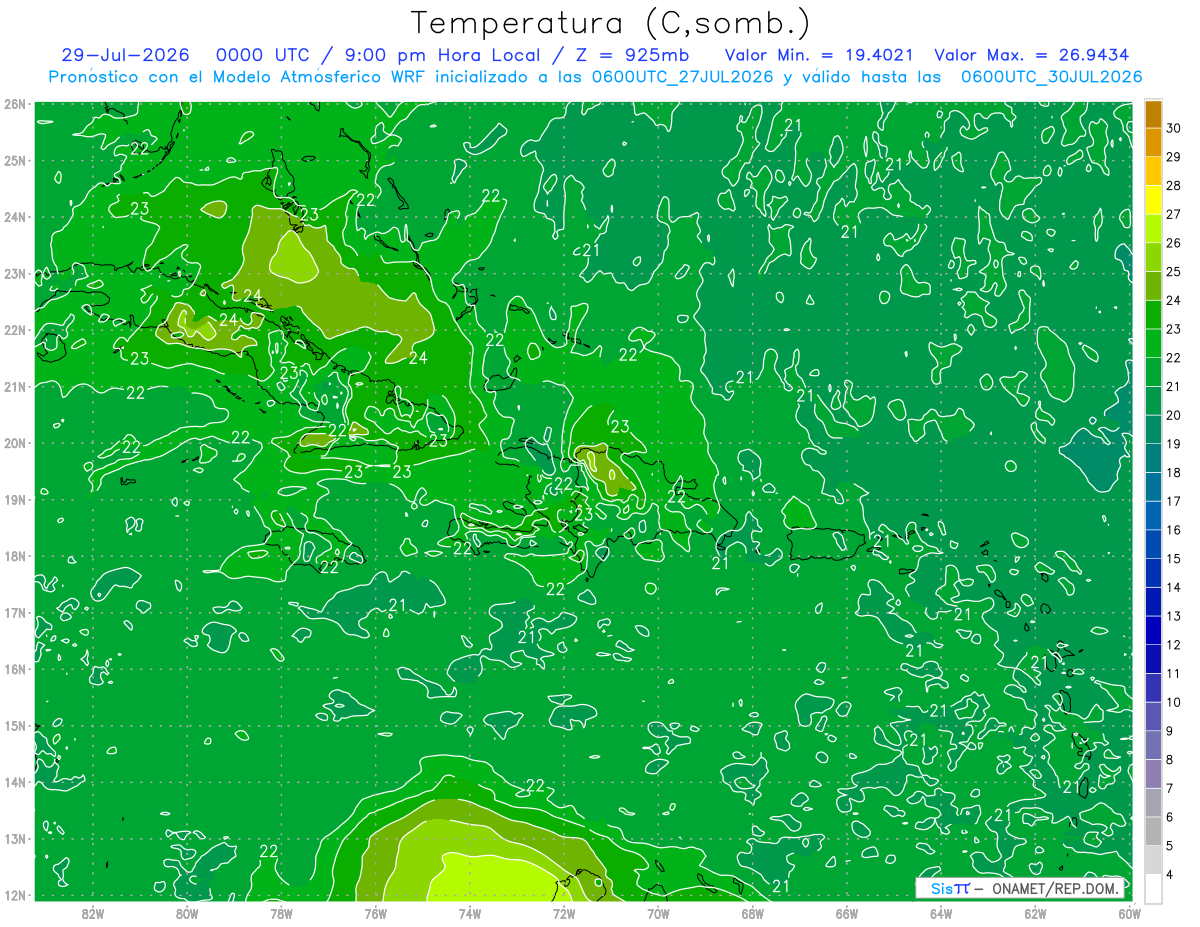Click the 'ONAMET/REP.DOM.' credit label
Image resolution: width=1200 pixels, height=927 pixels.
(x=1056, y=888)
